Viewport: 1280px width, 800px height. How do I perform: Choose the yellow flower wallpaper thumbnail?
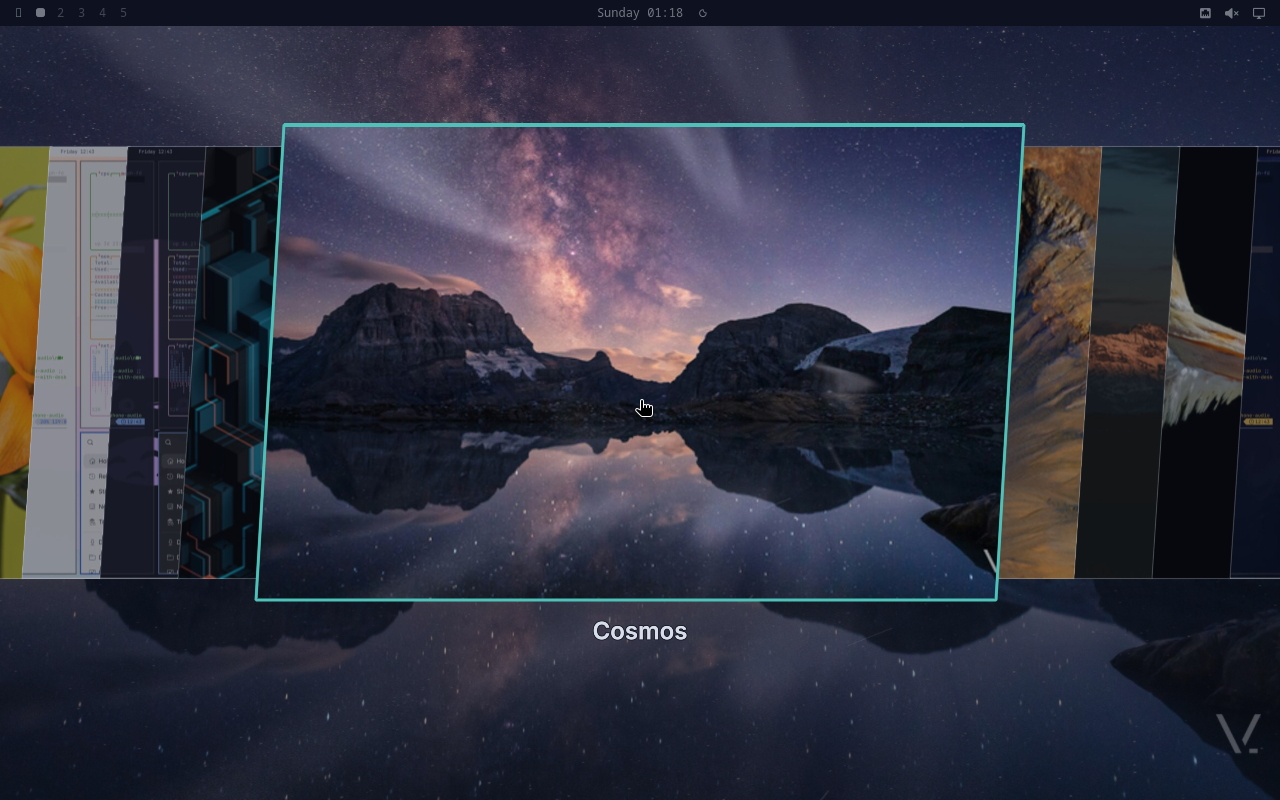click(23, 362)
